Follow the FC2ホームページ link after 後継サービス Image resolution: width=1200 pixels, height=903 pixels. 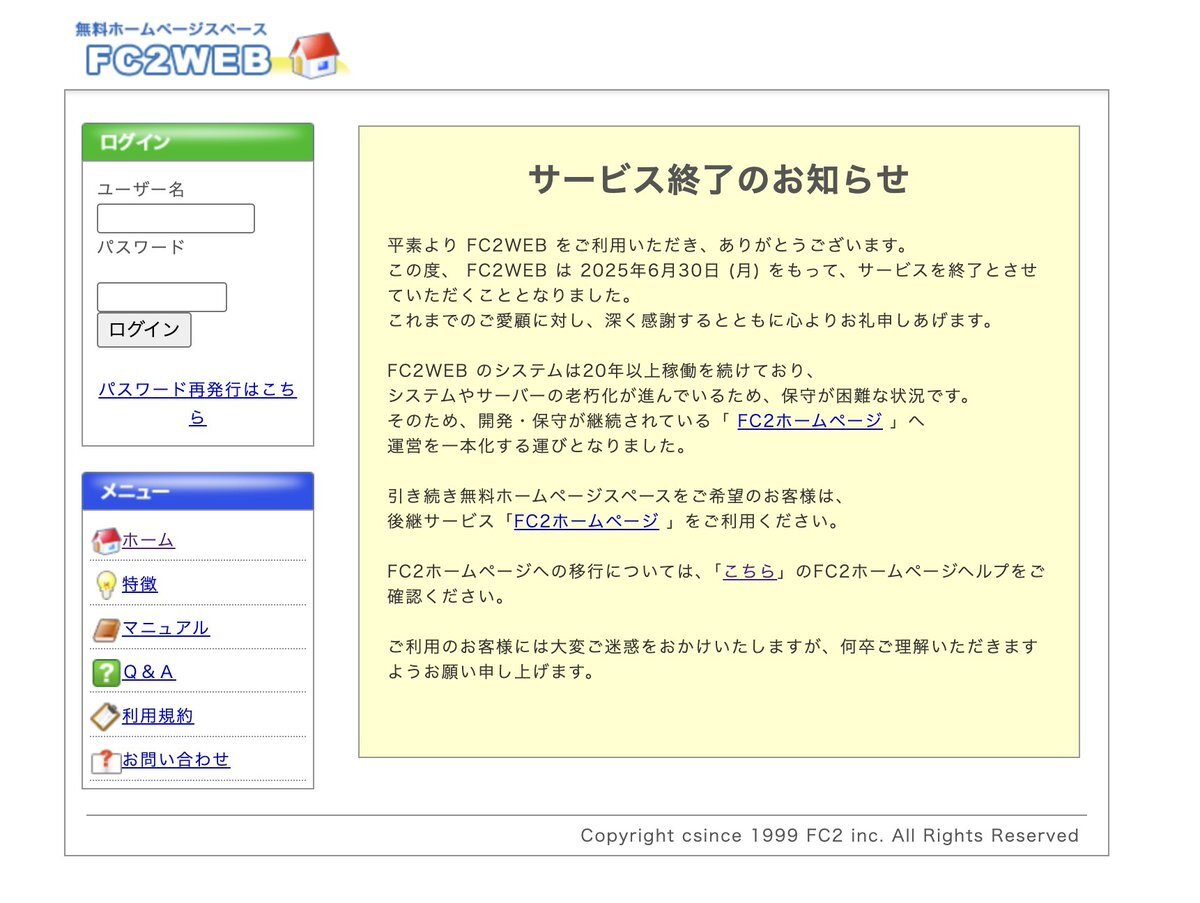pos(586,521)
